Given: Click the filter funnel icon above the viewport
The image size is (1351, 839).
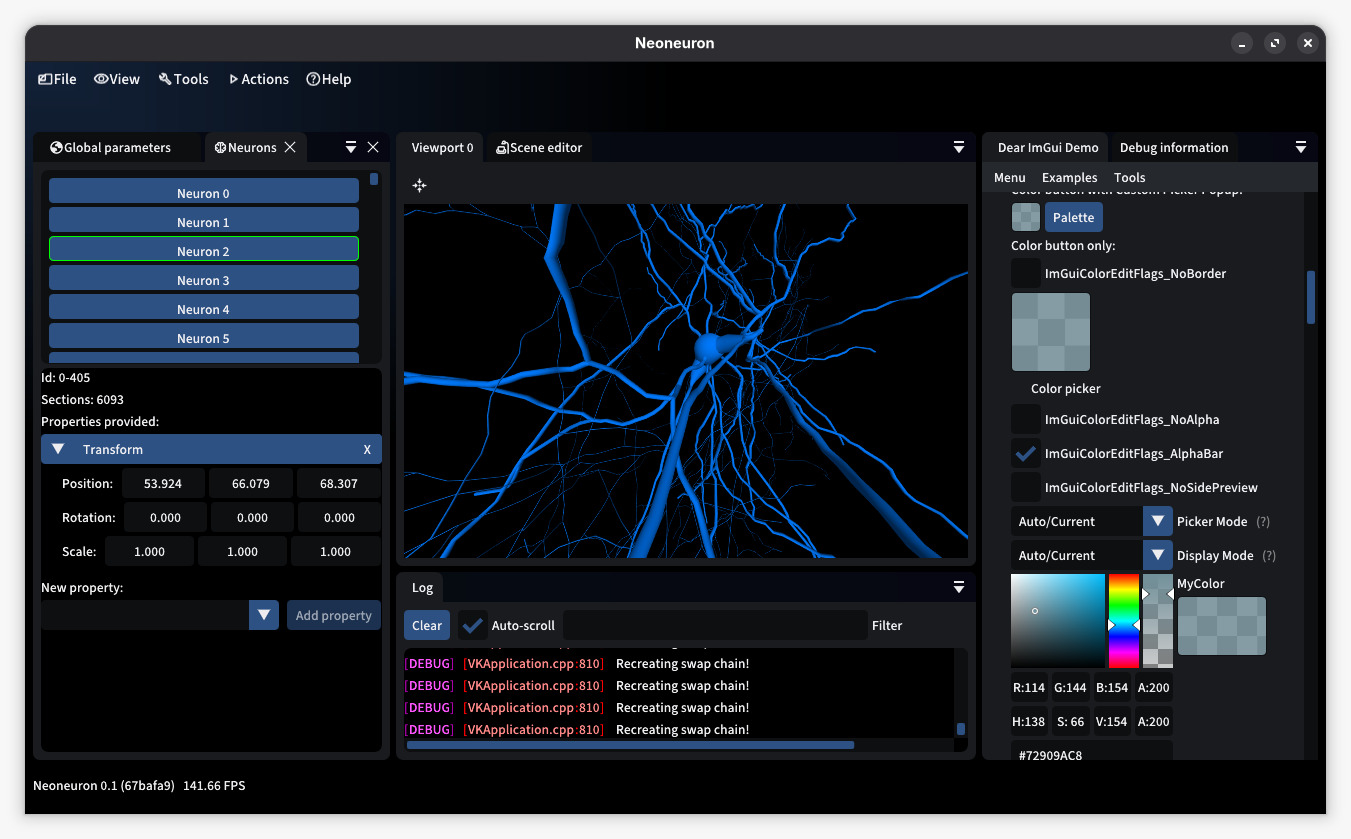Looking at the screenshot, I should [958, 146].
